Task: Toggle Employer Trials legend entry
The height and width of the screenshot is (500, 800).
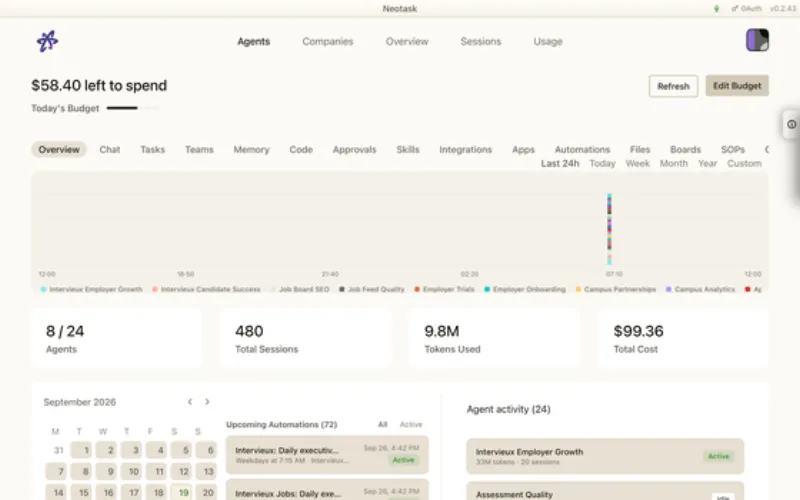Action: [444, 289]
